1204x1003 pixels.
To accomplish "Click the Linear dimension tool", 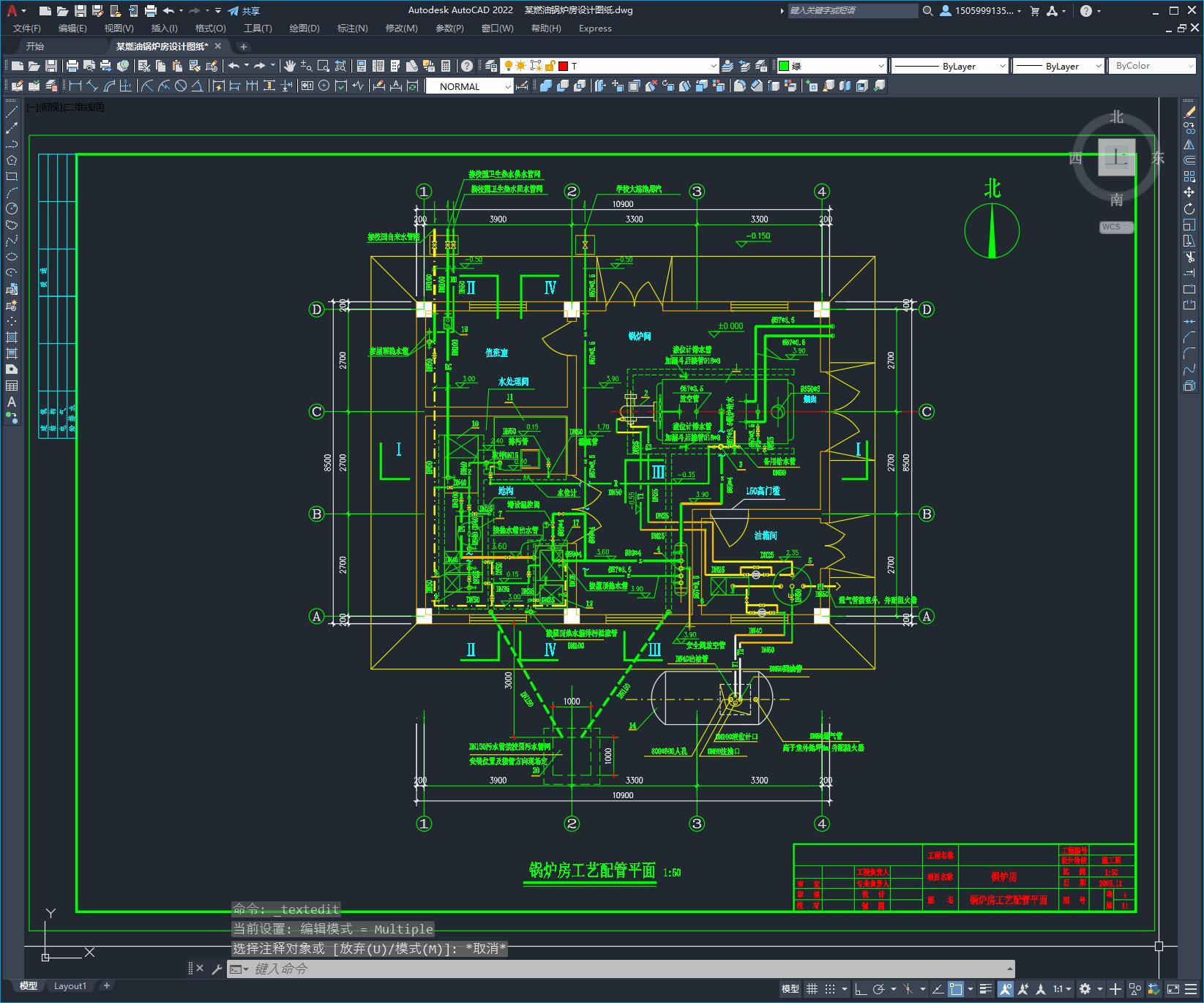I will coord(75,86).
